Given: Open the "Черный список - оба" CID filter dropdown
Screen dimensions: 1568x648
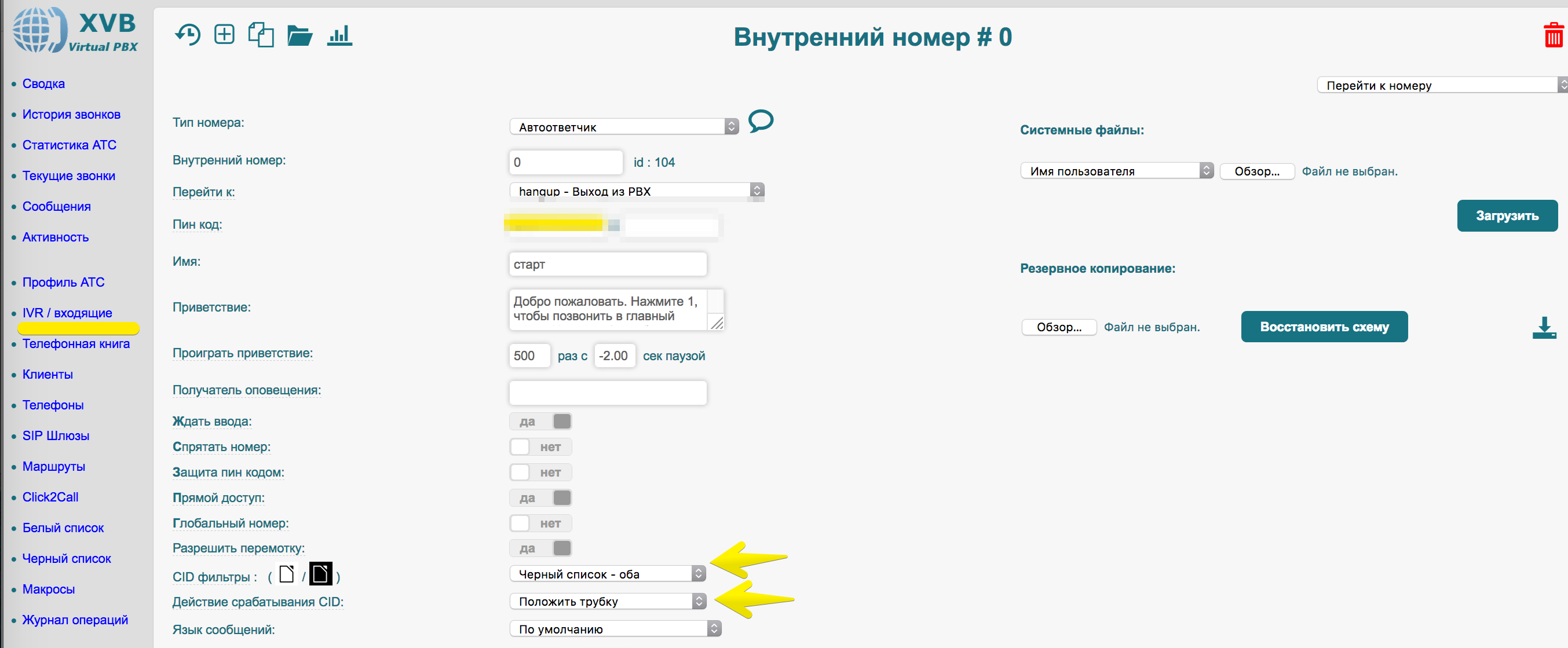Looking at the screenshot, I should [607, 574].
